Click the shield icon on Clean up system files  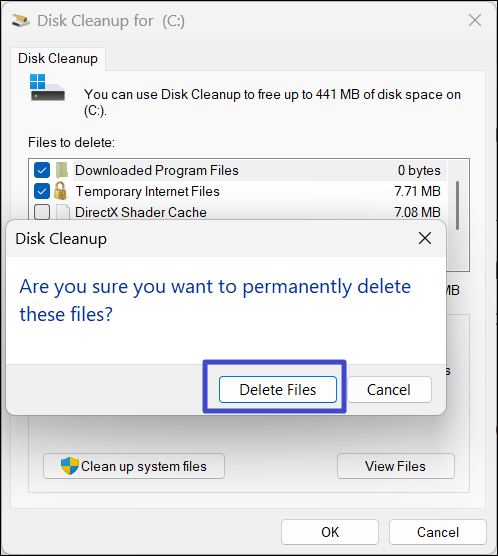(70, 466)
